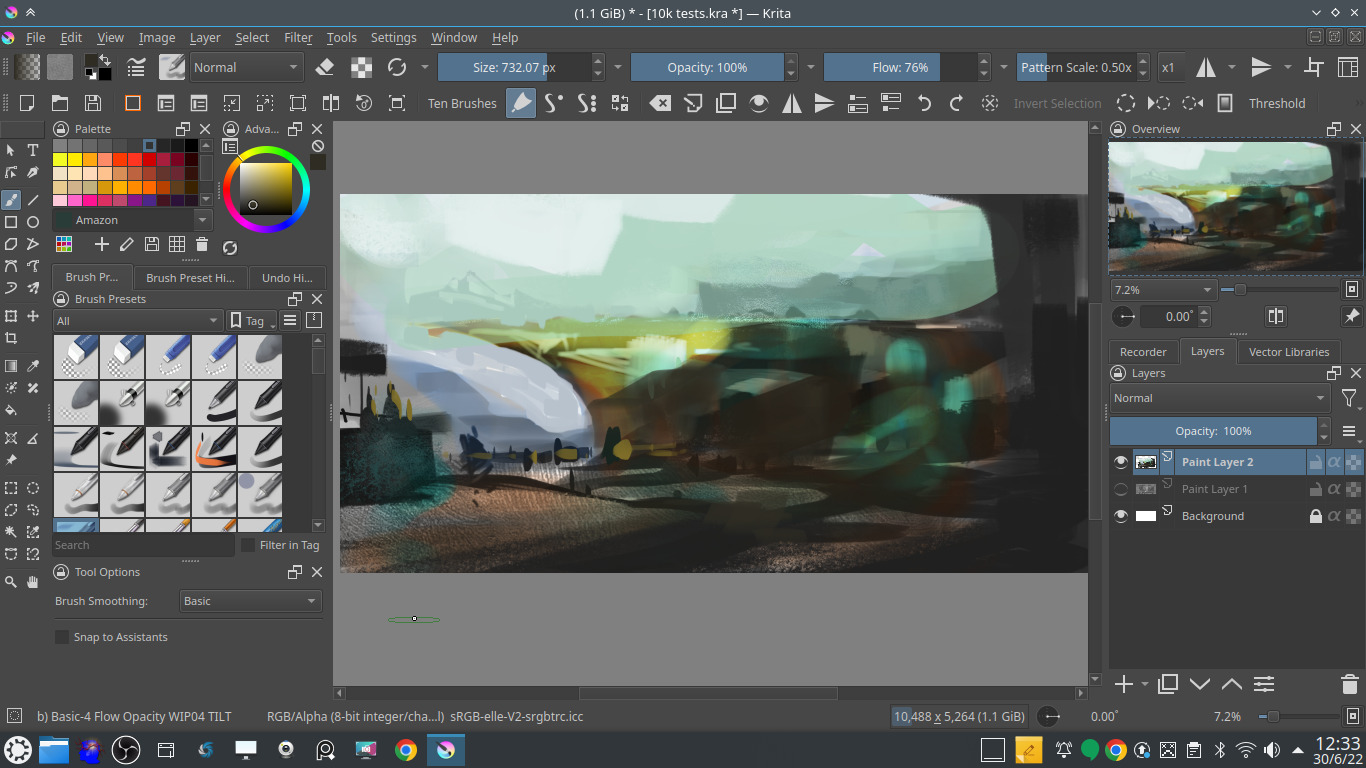Viewport: 1366px width, 768px height.
Task: Open the Filter menu
Action: tap(298, 37)
